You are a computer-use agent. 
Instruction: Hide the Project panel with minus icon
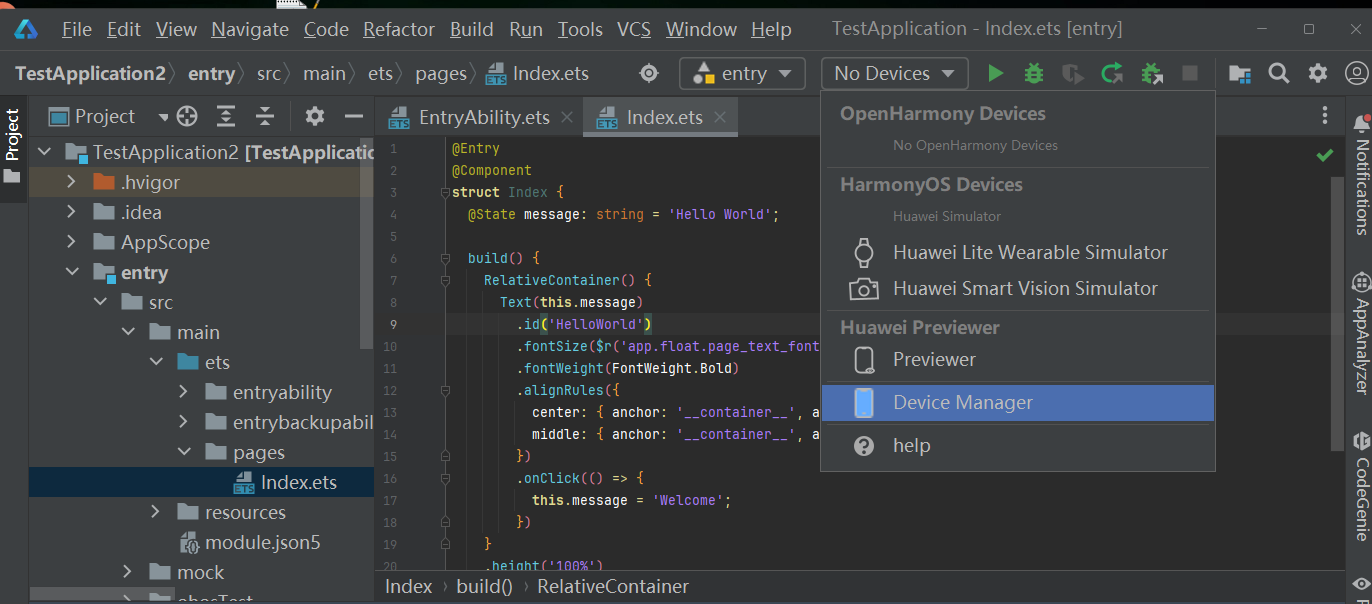354,117
